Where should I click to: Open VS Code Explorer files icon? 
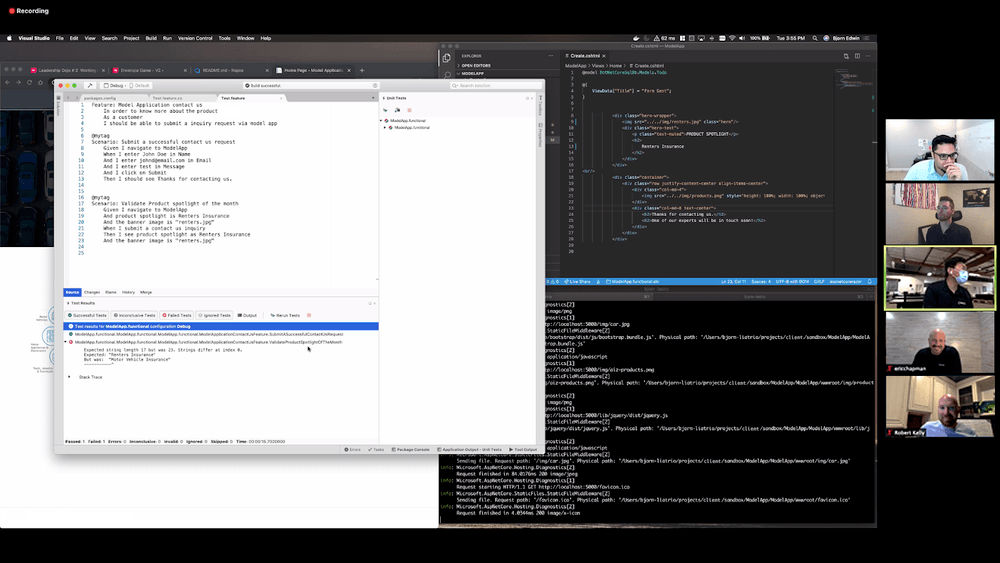(447, 58)
